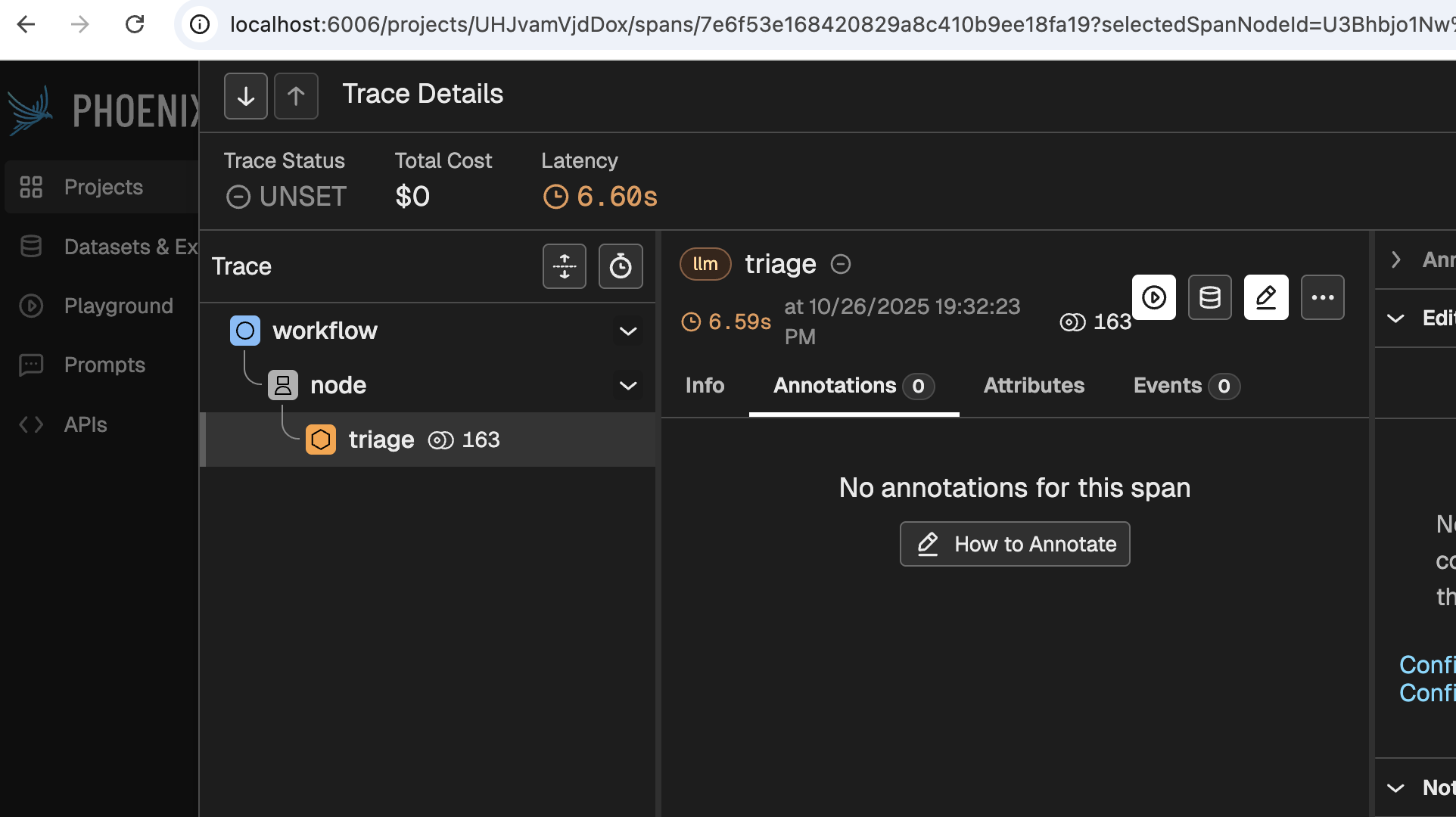Click the collapse/expand all spans icon
1456x817 pixels.
coord(564,266)
